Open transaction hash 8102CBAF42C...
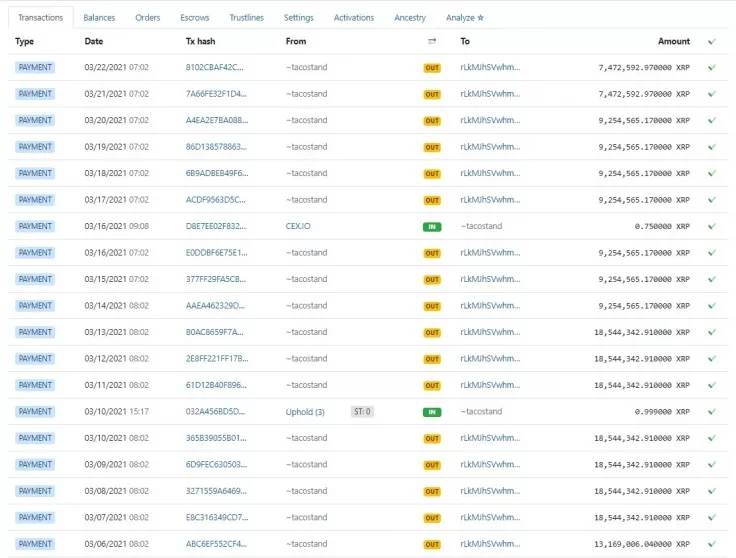This screenshot has height=558, width=736. (215, 67)
